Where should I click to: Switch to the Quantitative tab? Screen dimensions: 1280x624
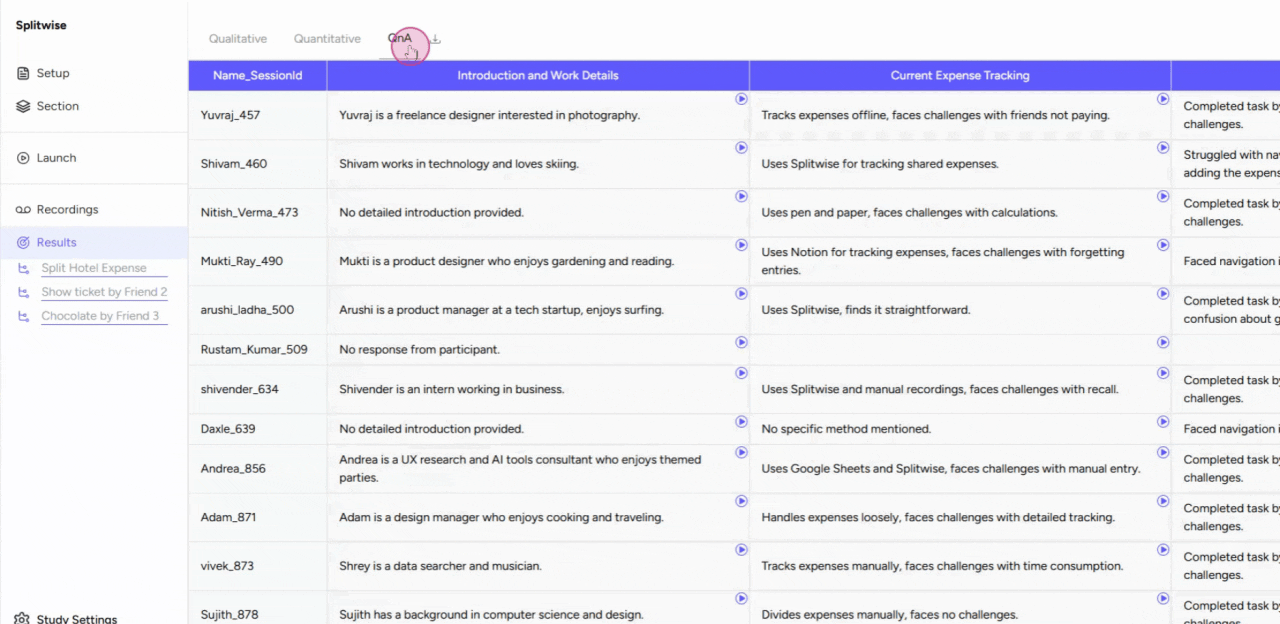pos(327,39)
